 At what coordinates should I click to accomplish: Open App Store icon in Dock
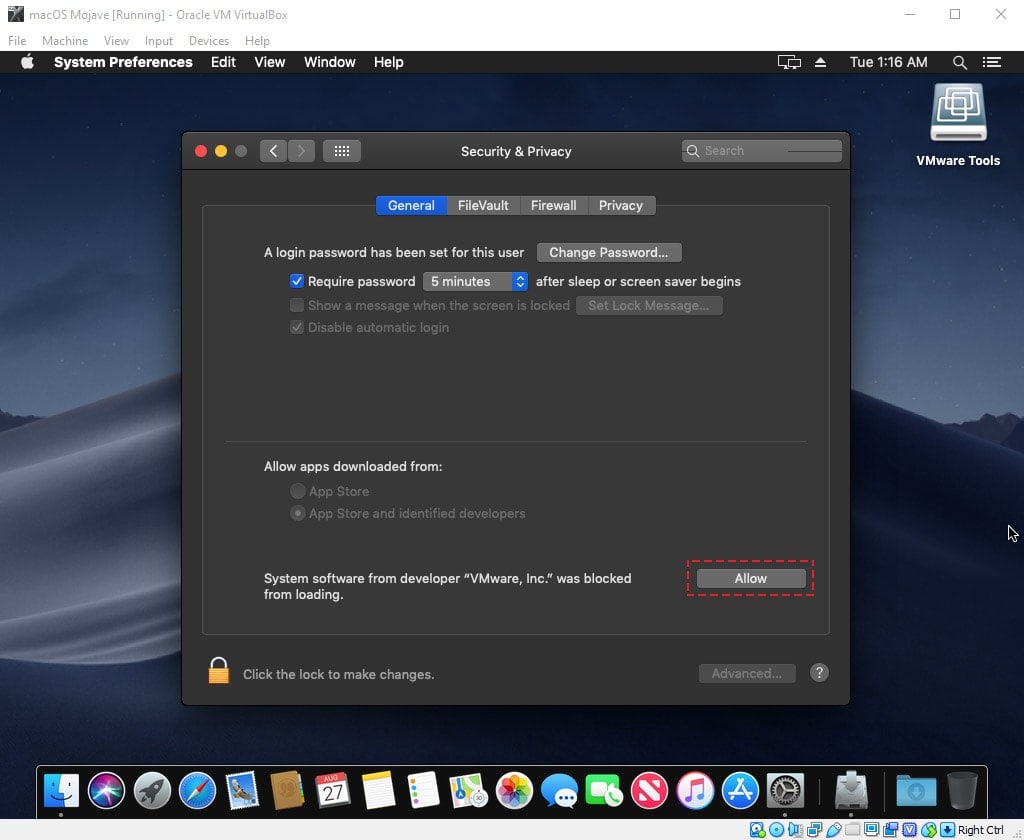tap(740, 790)
